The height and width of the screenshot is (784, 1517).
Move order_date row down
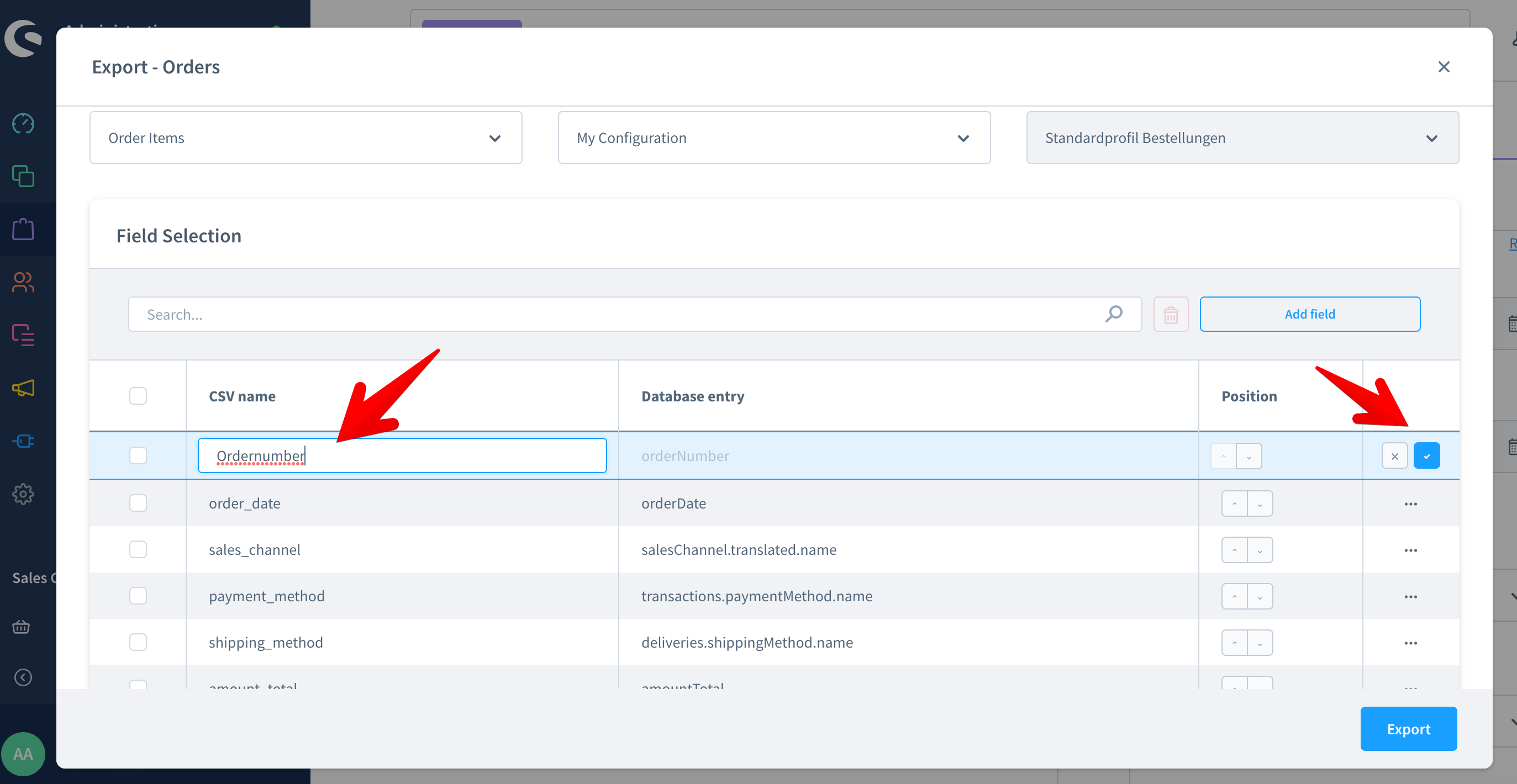(1260, 504)
